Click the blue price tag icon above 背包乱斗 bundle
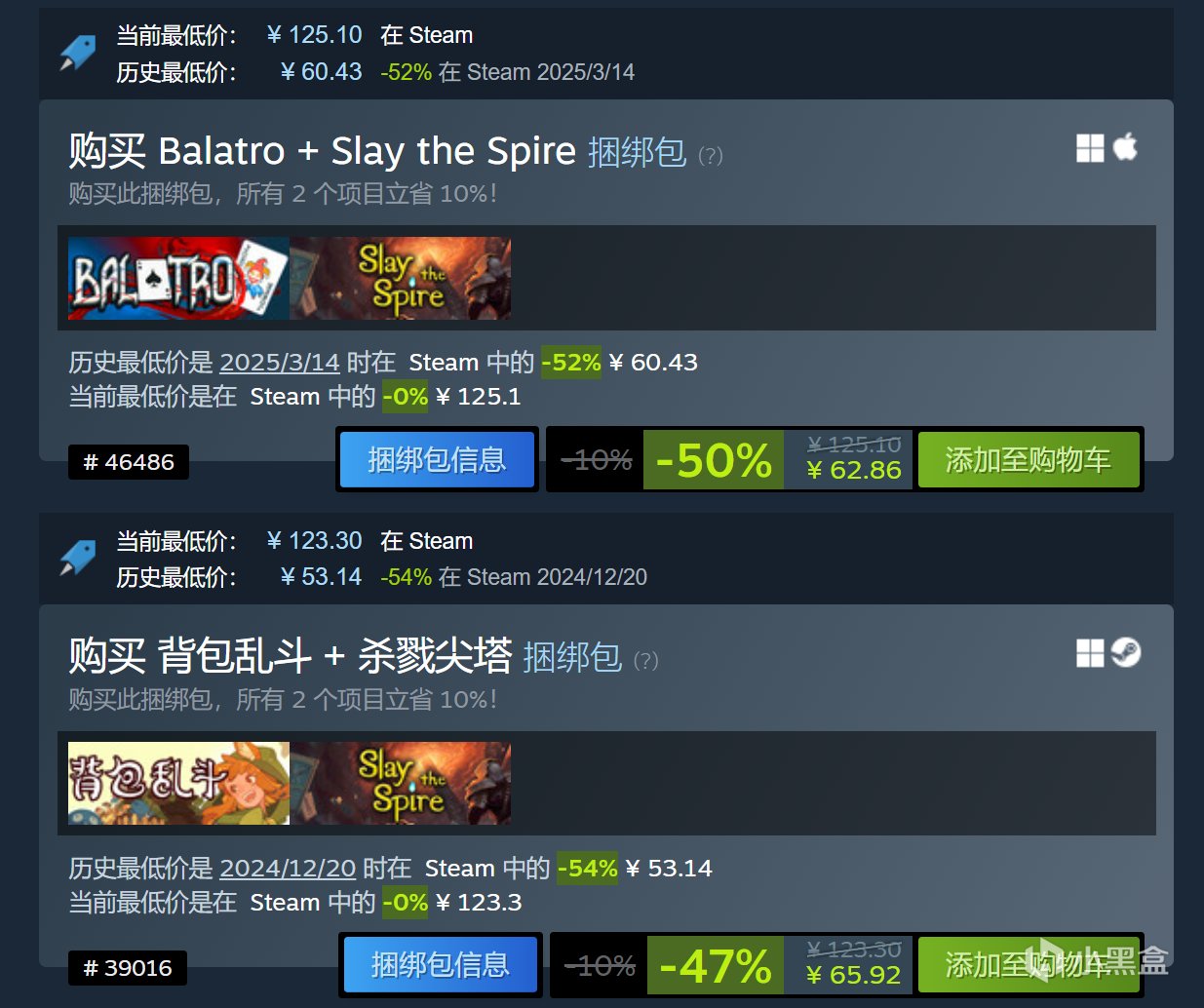Image resolution: width=1204 pixels, height=1008 pixels. click(x=78, y=558)
